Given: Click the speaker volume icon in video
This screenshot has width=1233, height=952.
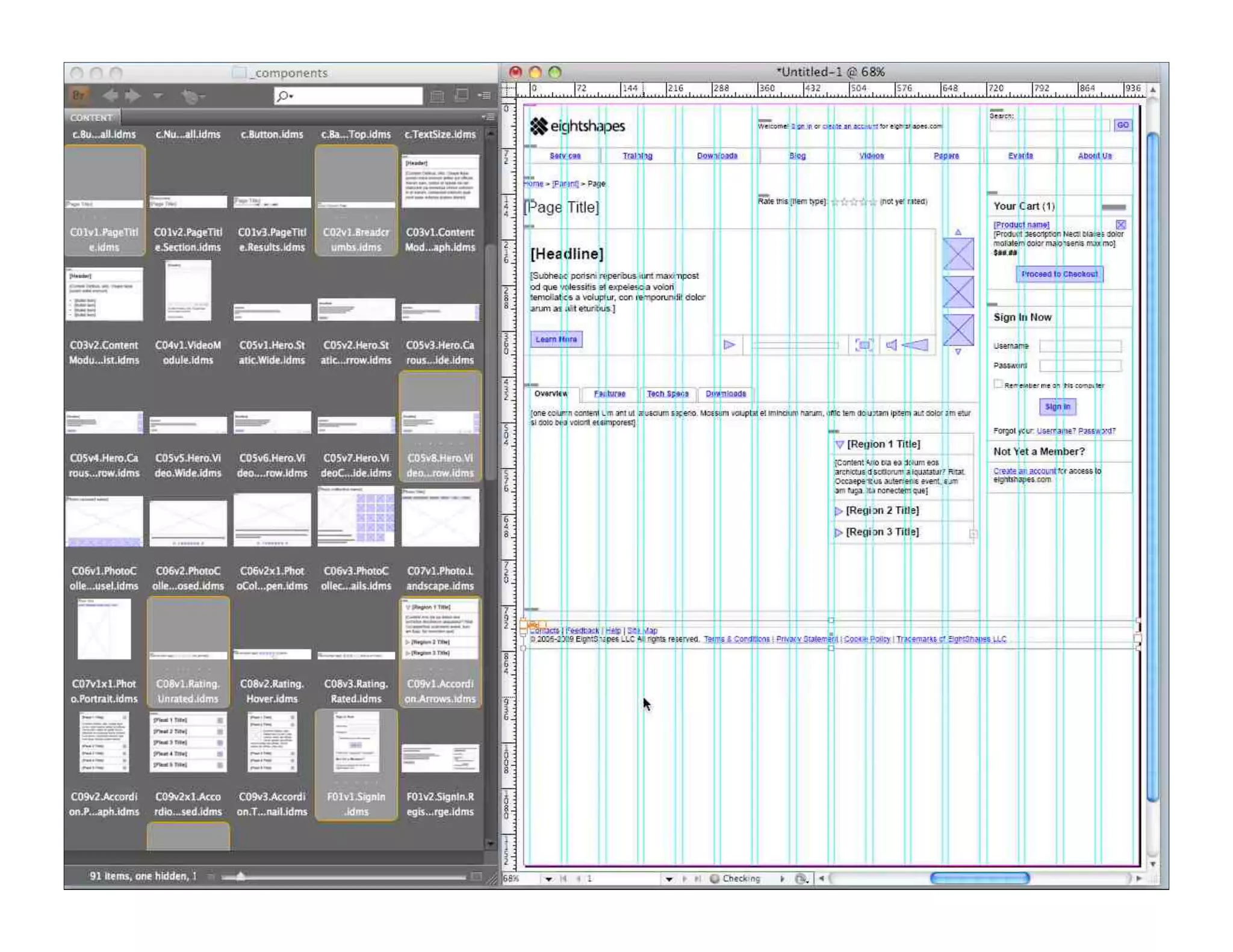Looking at the screenshot, I should coord(892,345).
